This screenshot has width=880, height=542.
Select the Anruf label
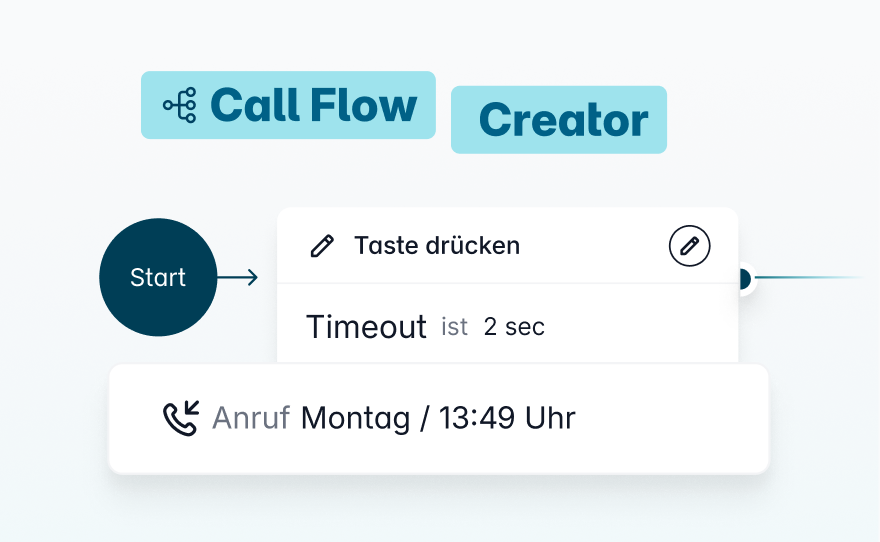[x=251, y=418]
